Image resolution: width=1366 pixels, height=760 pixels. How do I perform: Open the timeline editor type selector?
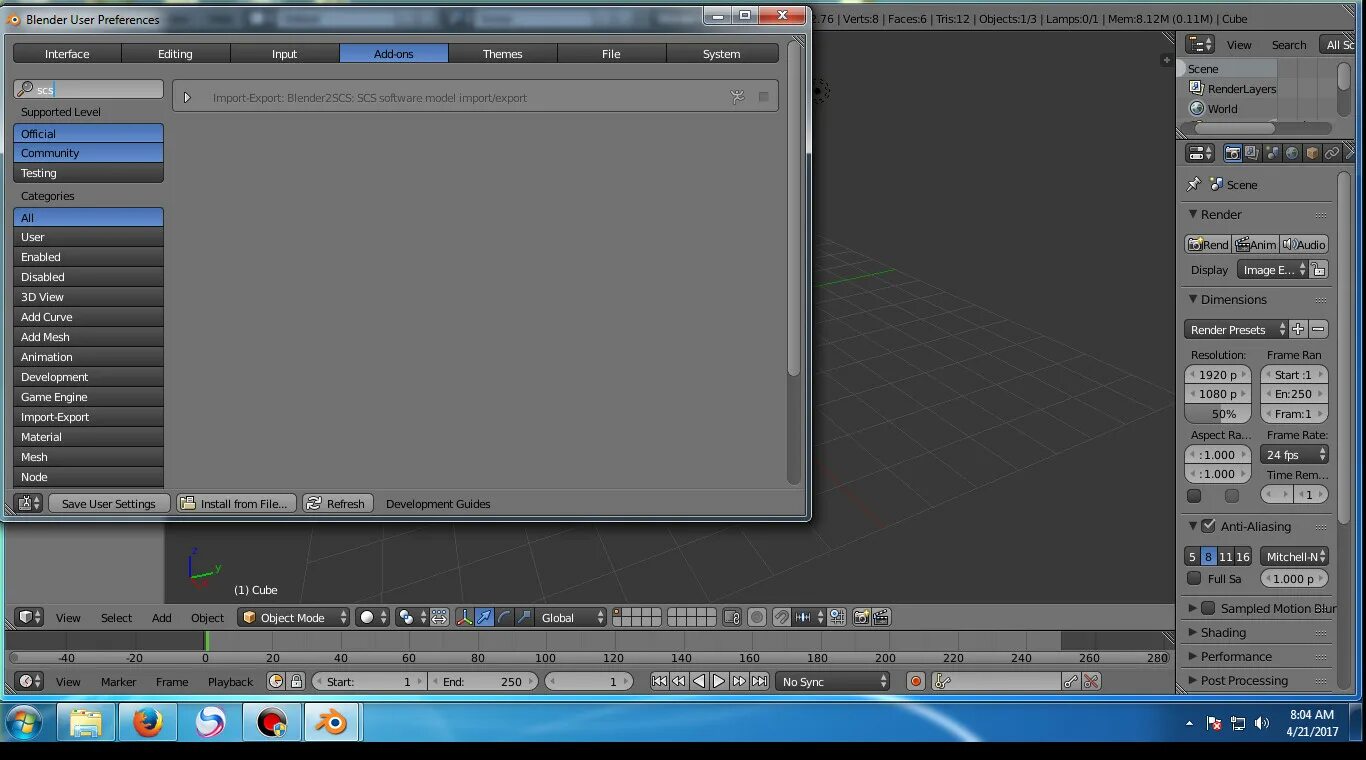[x=29, y=682]
